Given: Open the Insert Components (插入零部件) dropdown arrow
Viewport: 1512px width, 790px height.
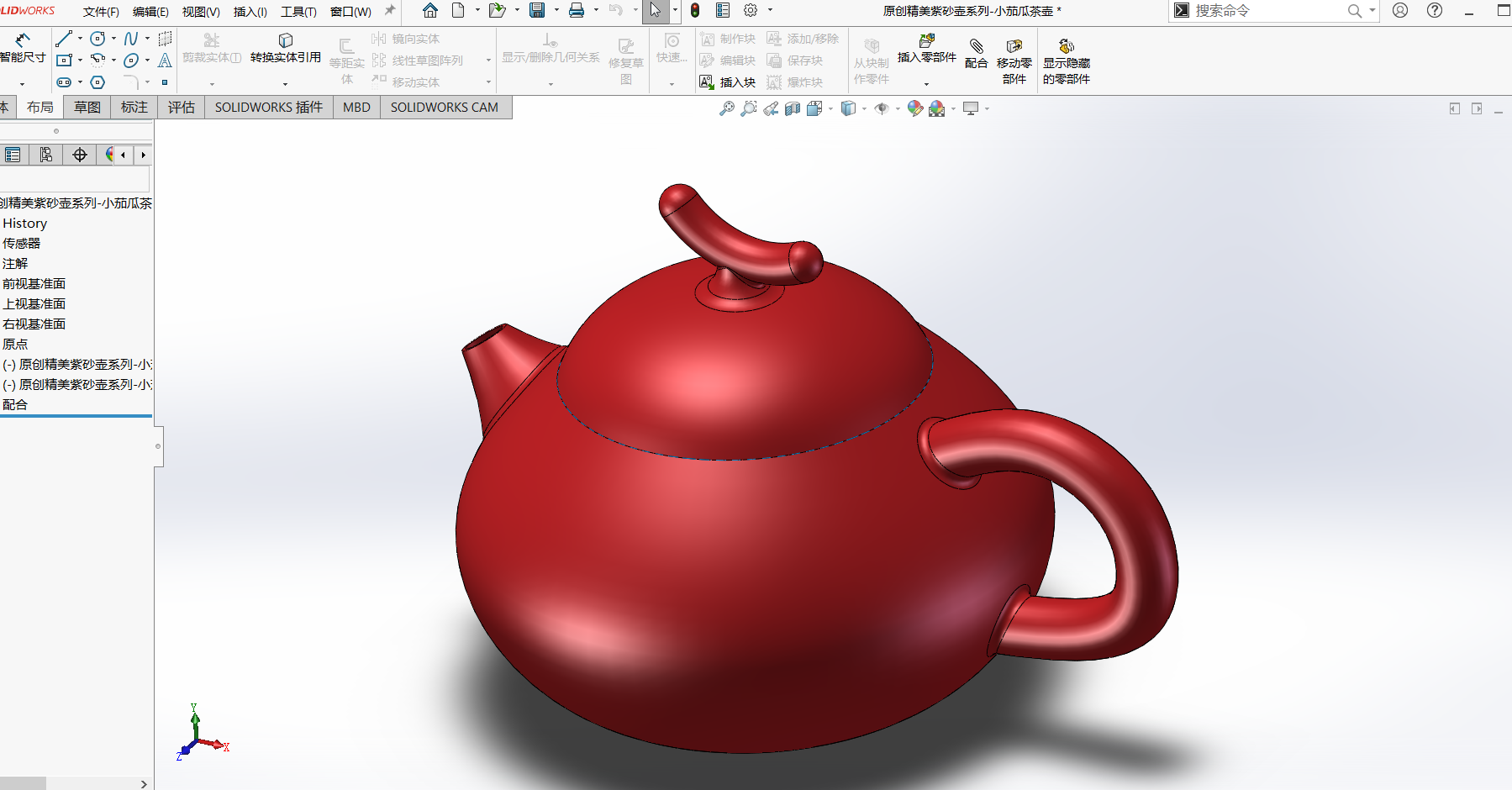Looking at the screenshot, I should pyautogui.click(x=926, y=84).
